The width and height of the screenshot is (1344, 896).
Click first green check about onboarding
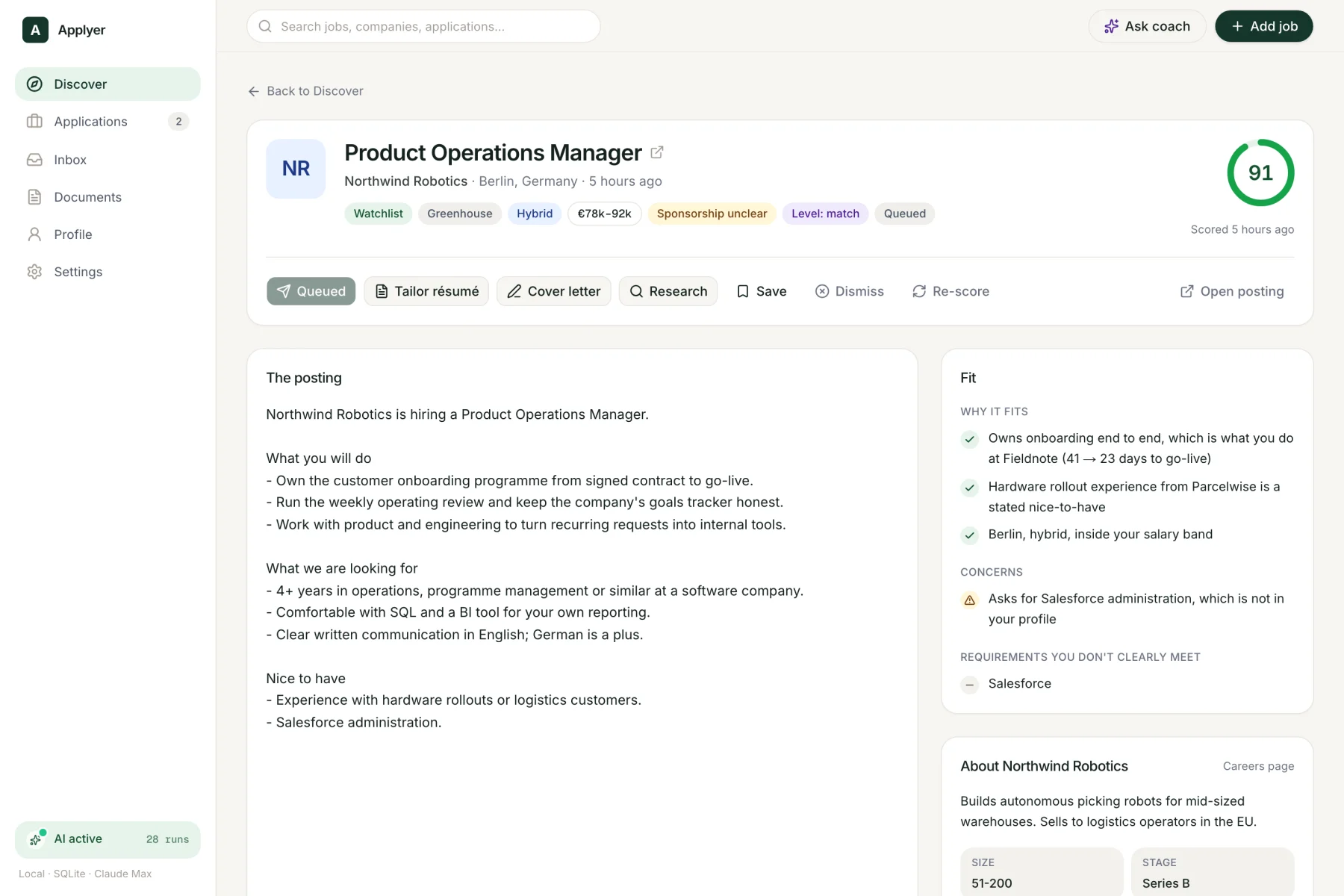tap(970, 439)
